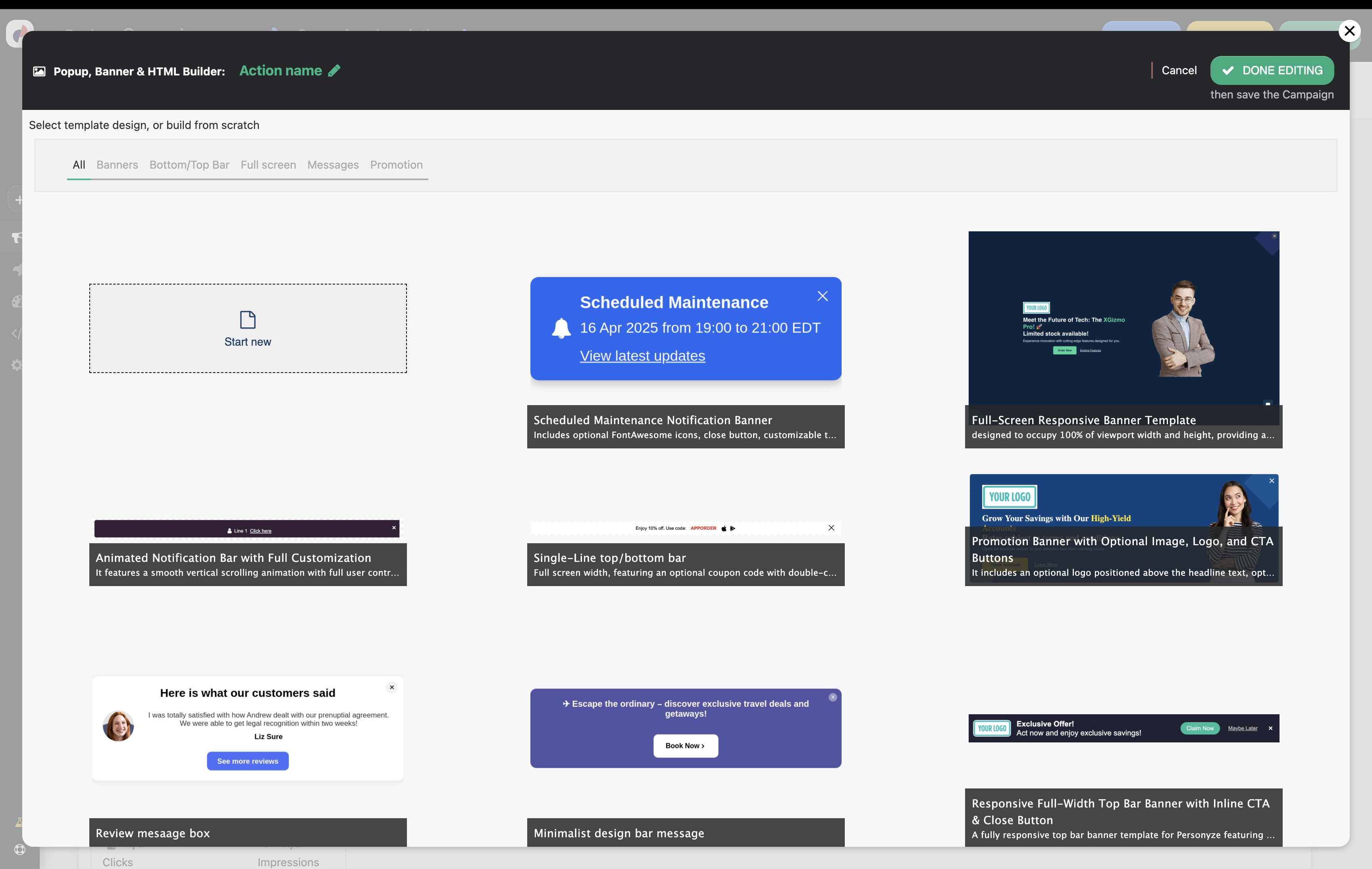This screenshot has width=1372, height=869.
Task: Click the help lifebuoy icon at sidebar bottom
Action: point(20,850)
